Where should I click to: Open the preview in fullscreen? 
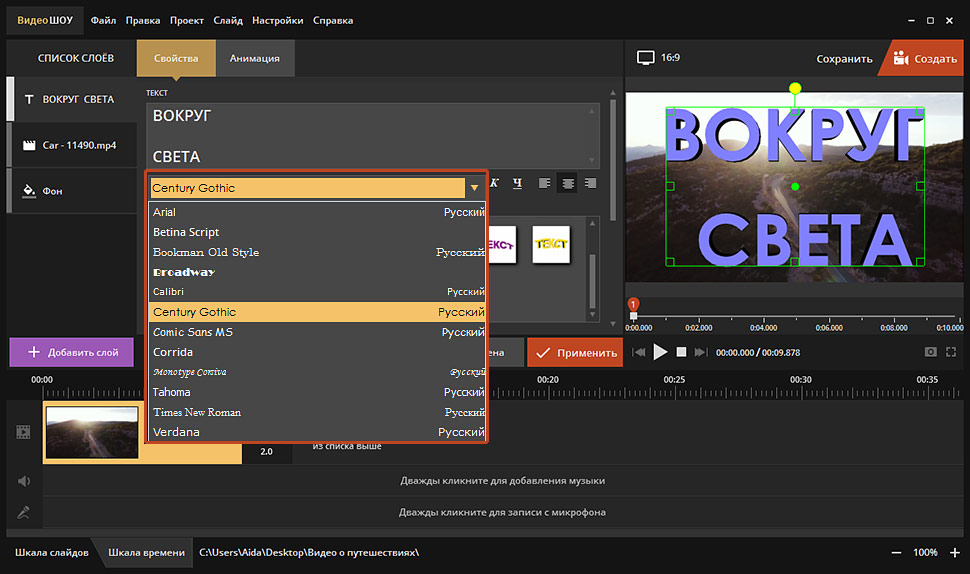pyautogui.click(x=951, y=352)
